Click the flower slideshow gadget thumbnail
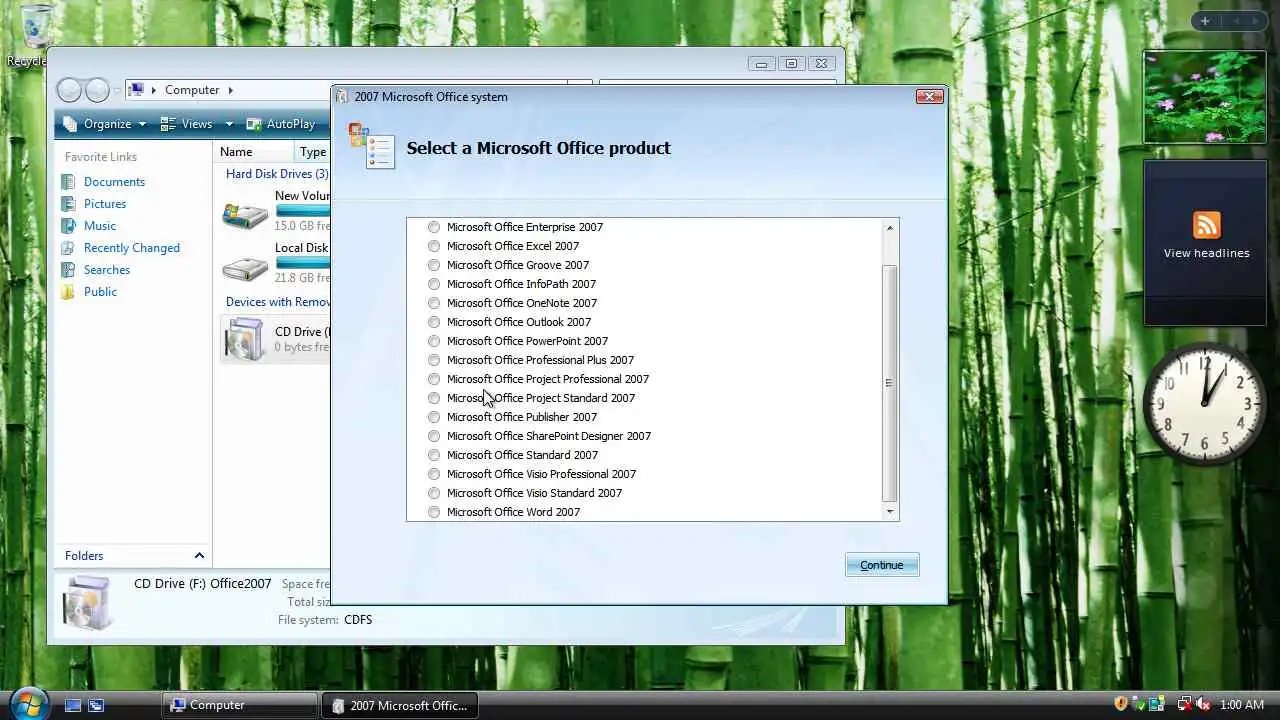 coord(1205,97)
